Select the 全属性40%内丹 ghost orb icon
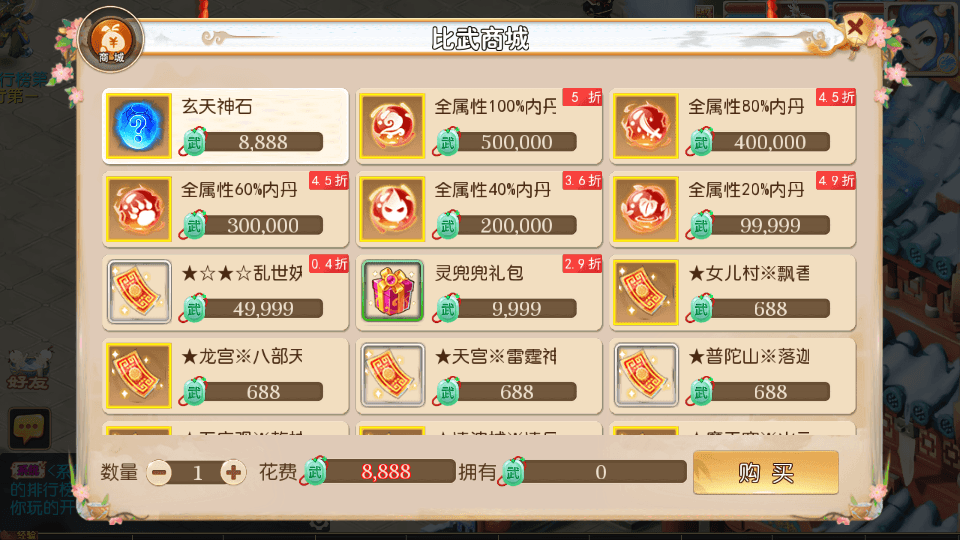 [x=392, y=209]
